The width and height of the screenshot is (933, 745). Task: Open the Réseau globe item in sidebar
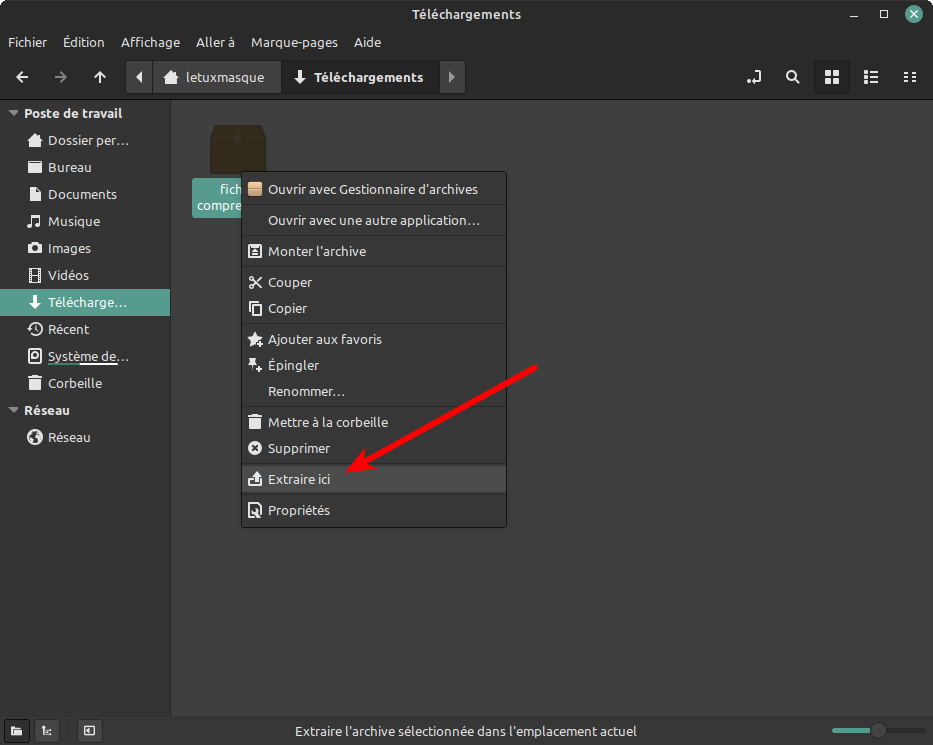(85, 437)
